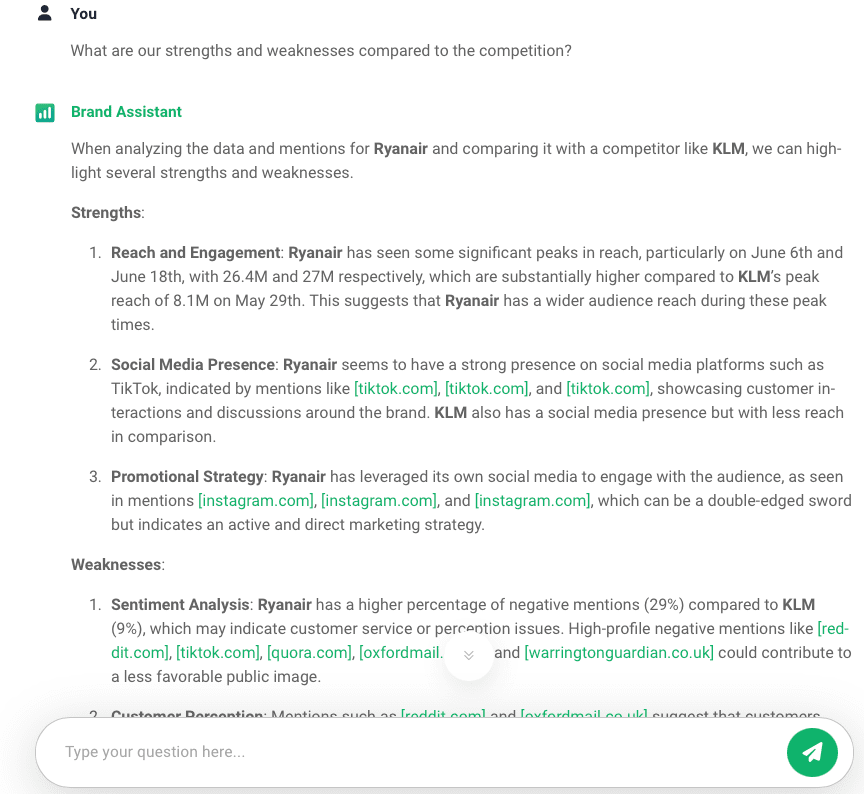The width and height of the screenshot is (864, 794).
Task: Open the first tiktok.com link under Social Media Presence
Action: tap(396, 388)
